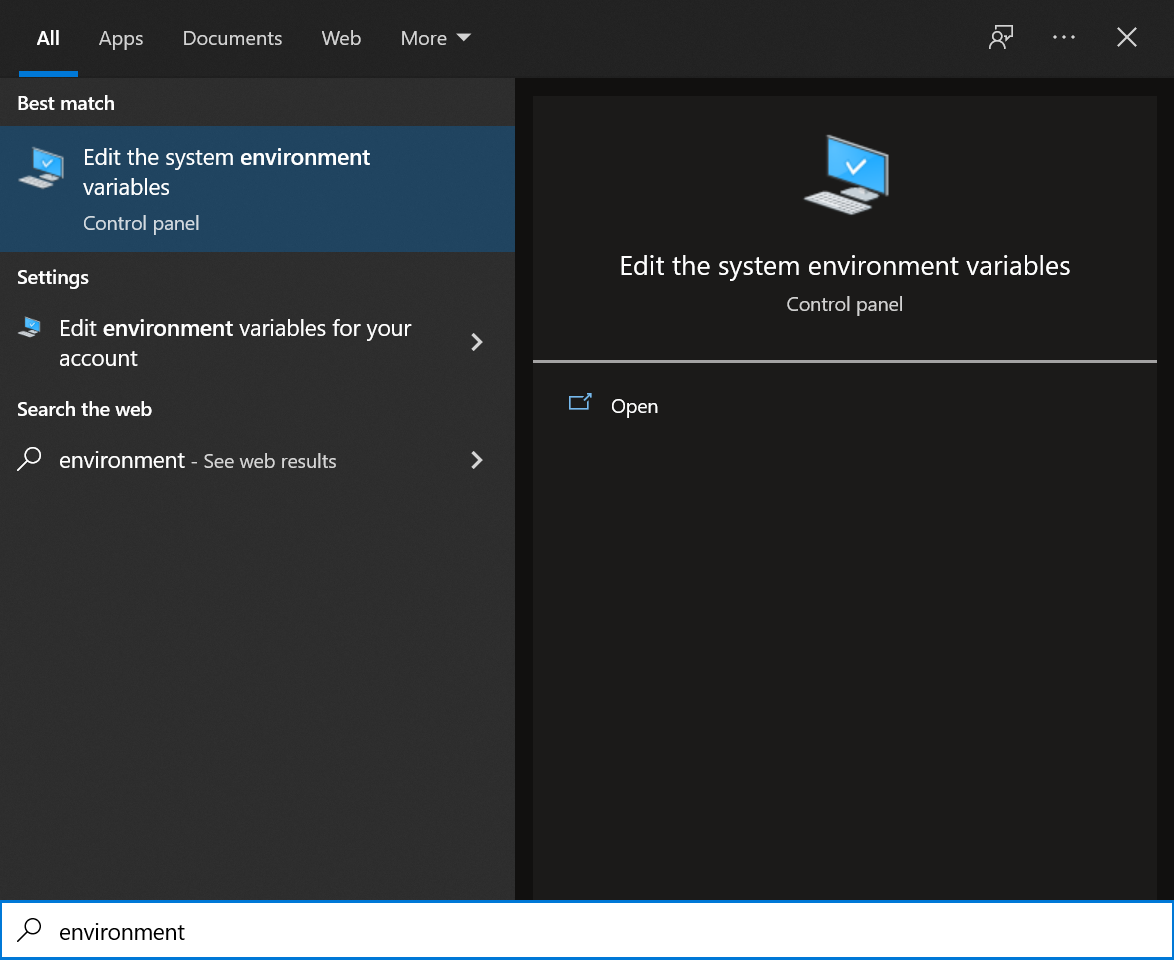
Task: Switch to the Web tab
Action: tap(341, 38)
